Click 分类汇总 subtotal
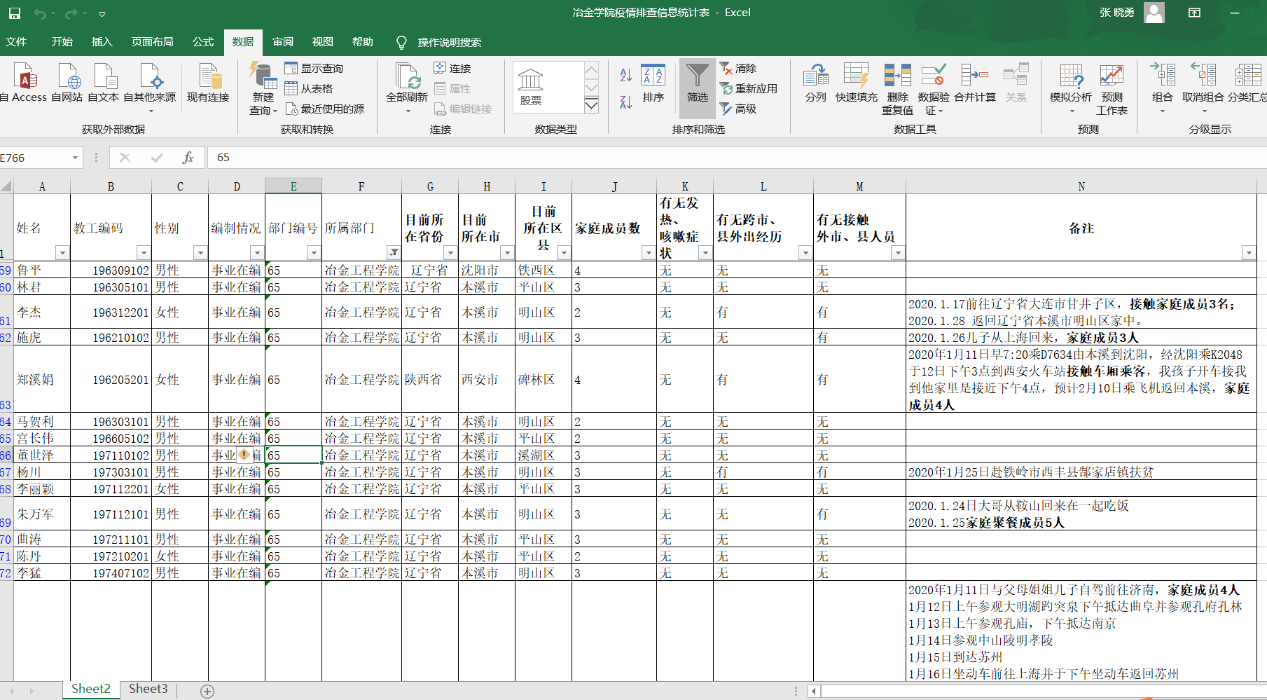 coord(1246,83)
